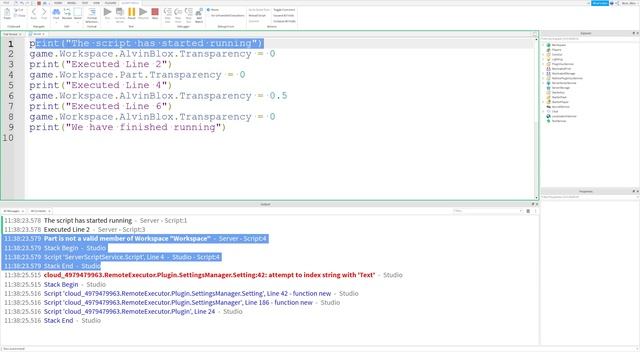Viewport: 640px width, 360px height.
Task: Open the File menu
Action: 6,3
